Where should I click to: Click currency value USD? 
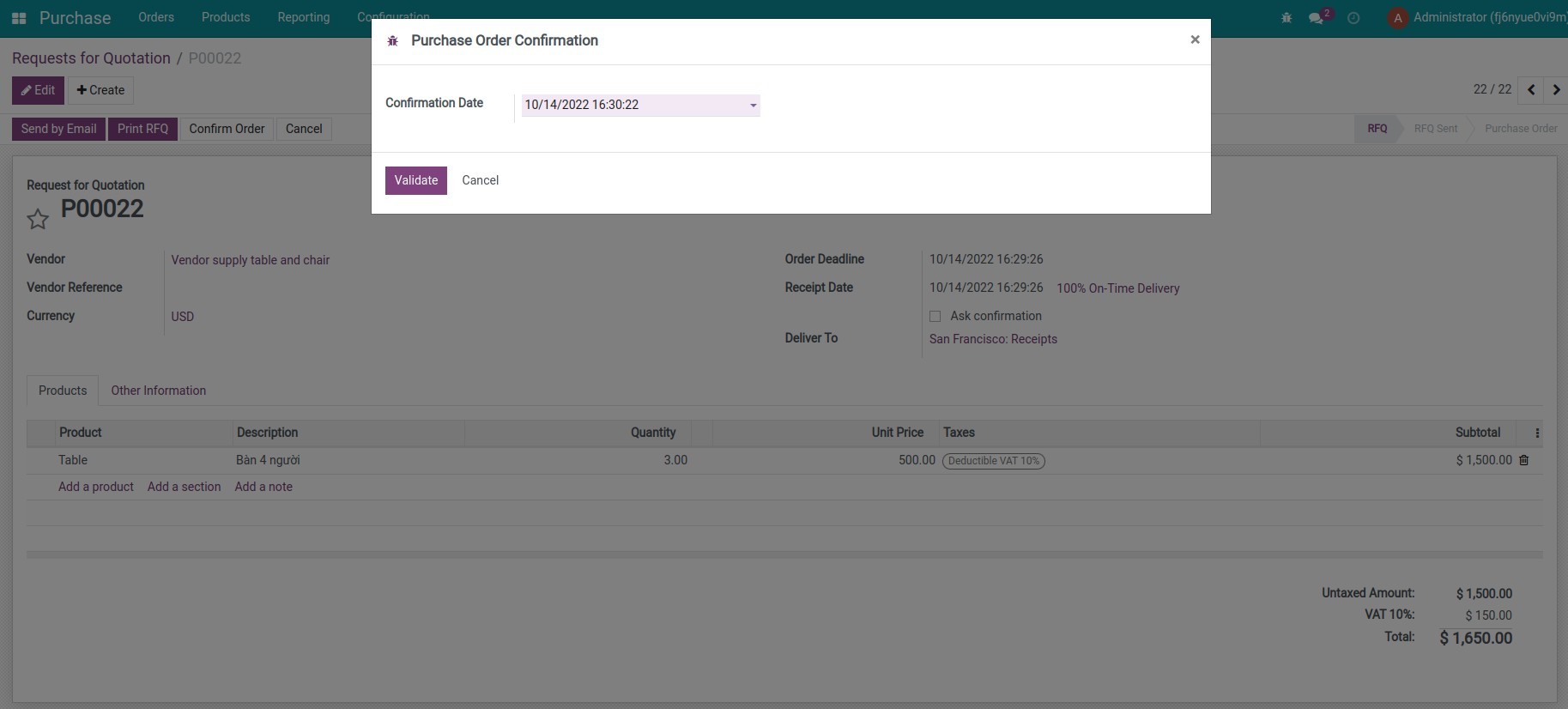pyautogui.click(x=183, y=317)
